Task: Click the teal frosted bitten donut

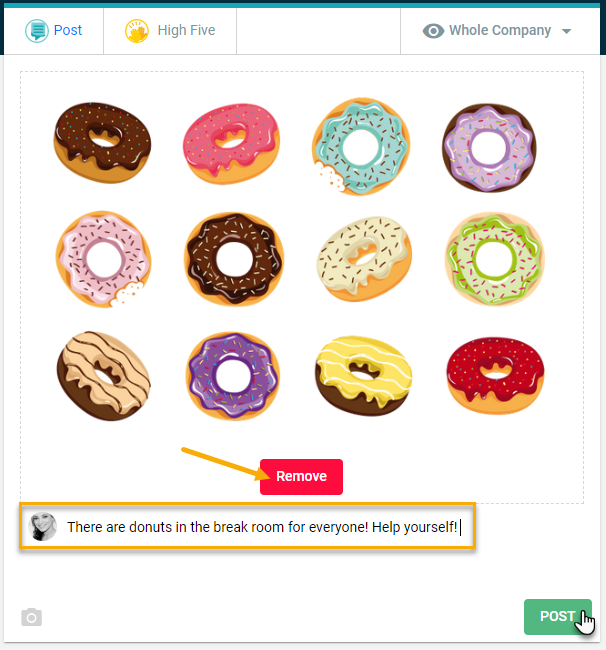Action: tap(361, 146)
